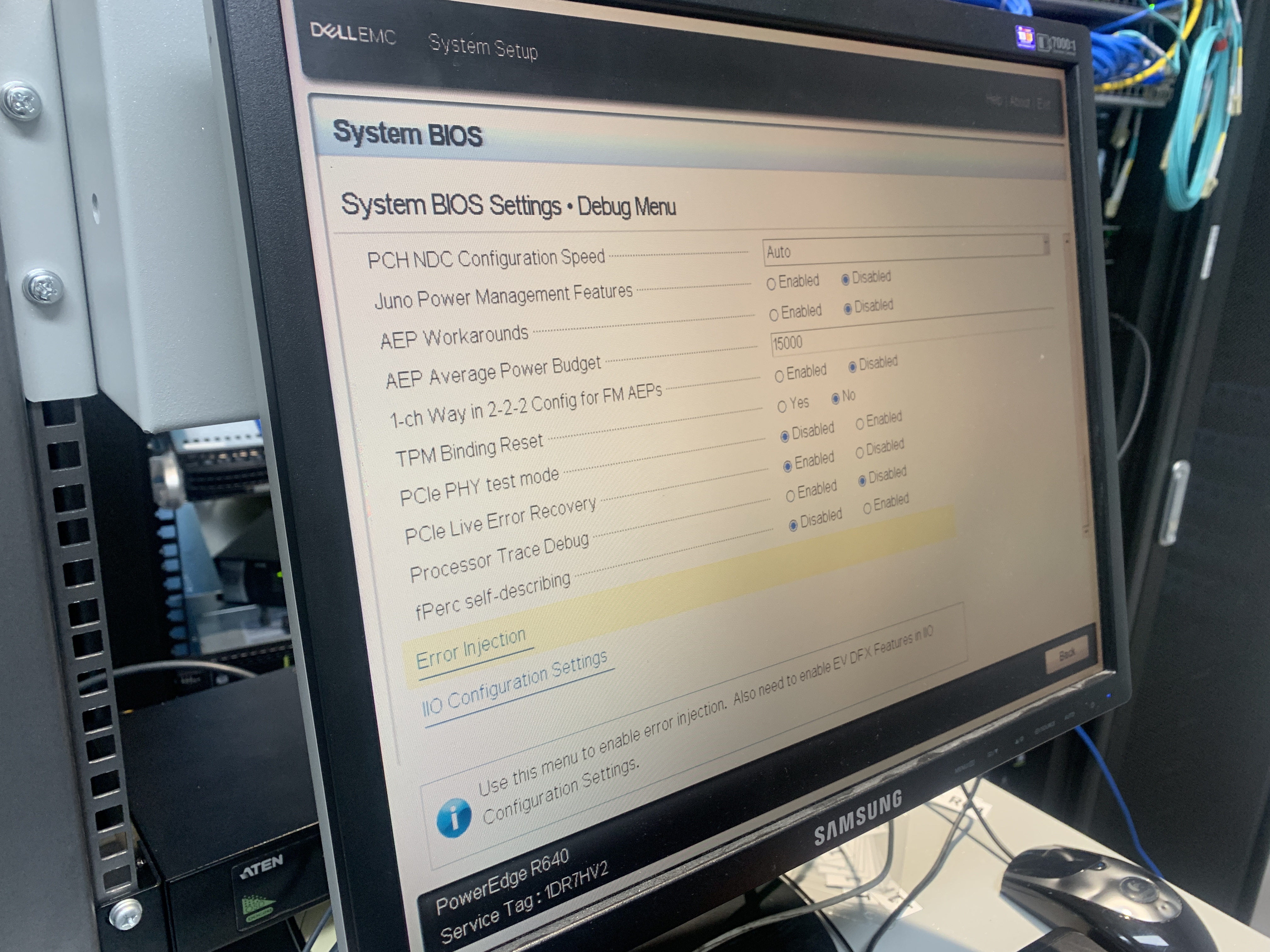1270x952 pixels.
Task: Select Disabled for Juno Power Management Features
Action: click(845, 280)
